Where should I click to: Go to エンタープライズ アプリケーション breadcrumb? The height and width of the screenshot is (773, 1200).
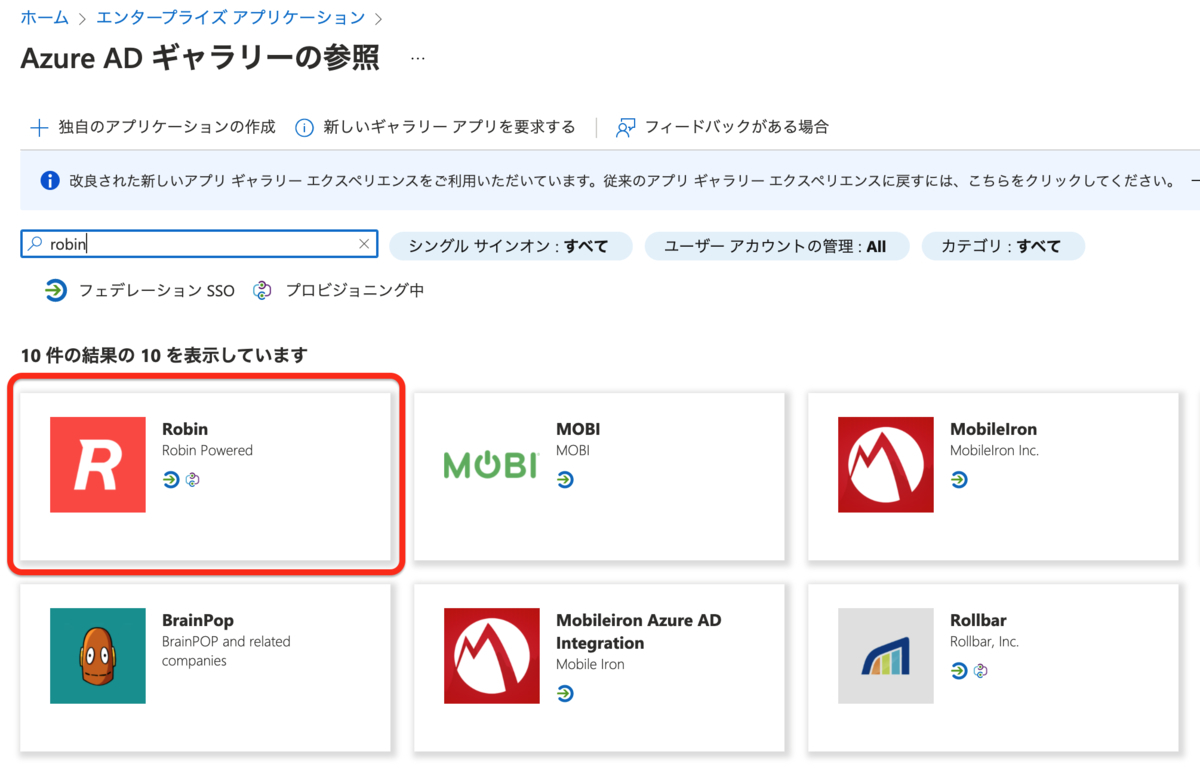pyautogui.click(x=230, y=17)
